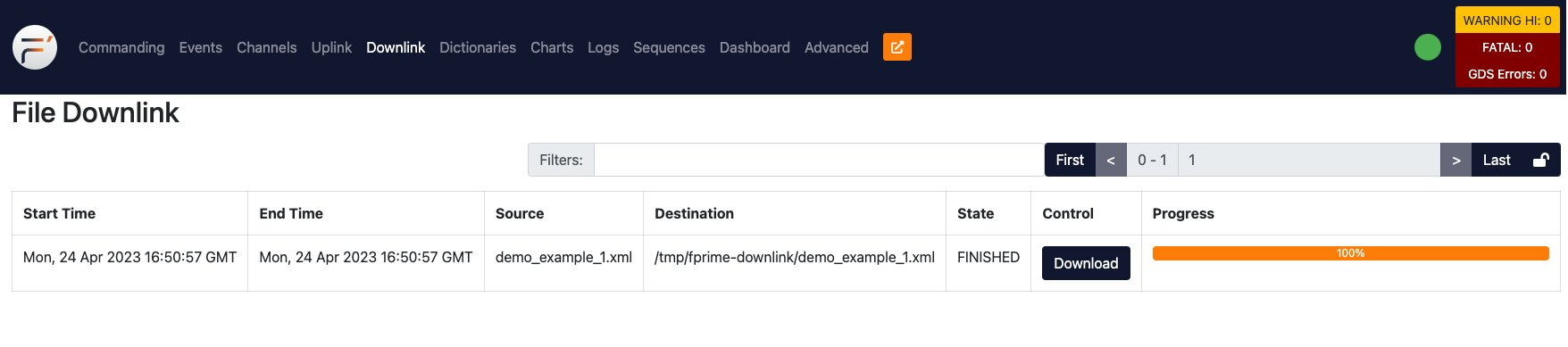Viewport: 1568px width, 347px height.
Task: Select the Uplink tab
Action: click(x=331, y=47)
